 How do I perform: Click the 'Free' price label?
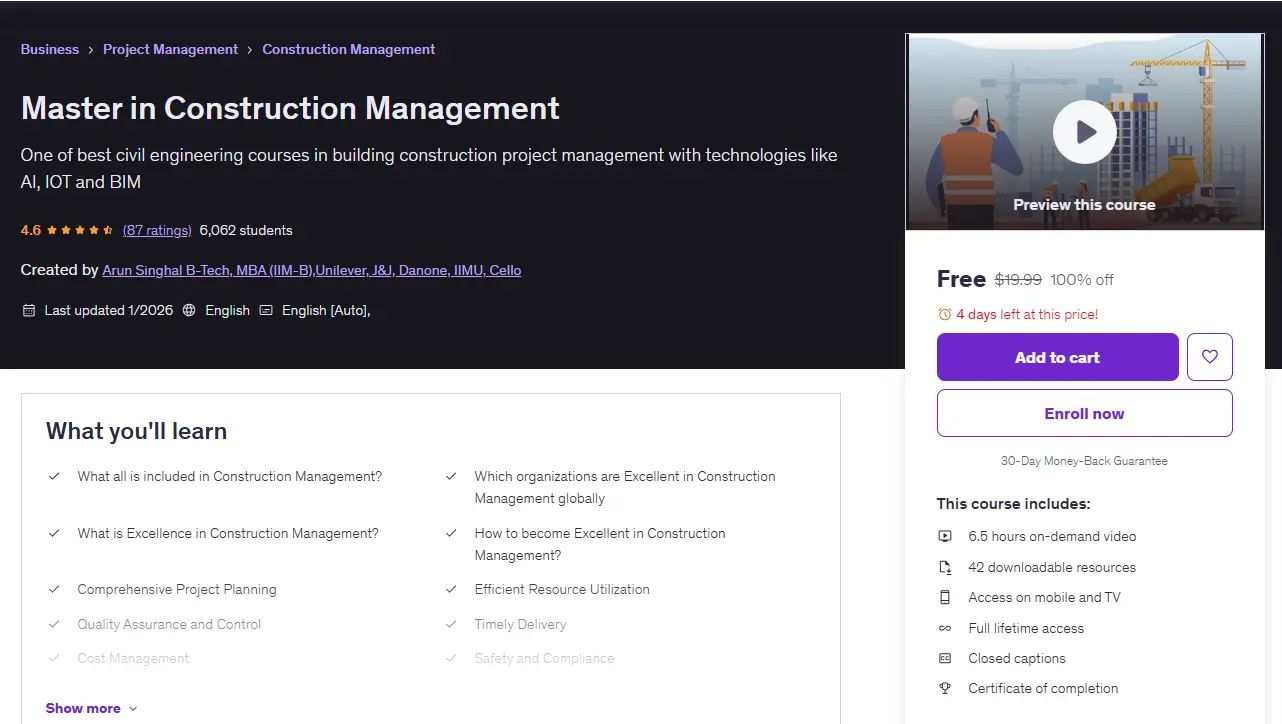(961, 279)
